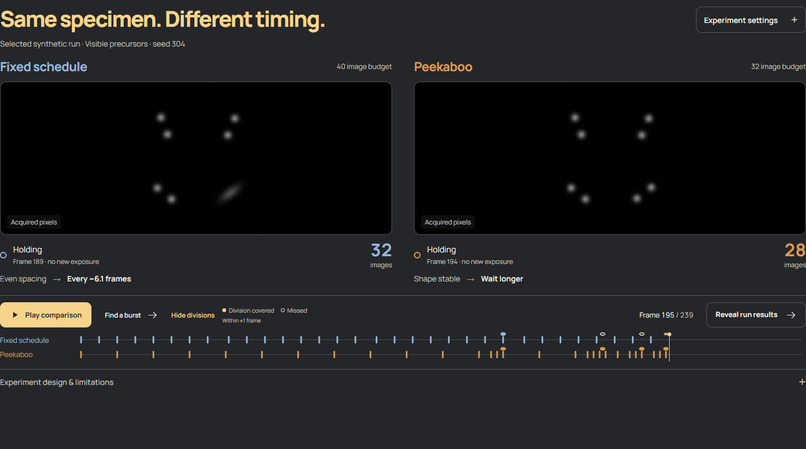
Task: Click the Frame 189 no new exposure text
Action: (x=56, y=262)
